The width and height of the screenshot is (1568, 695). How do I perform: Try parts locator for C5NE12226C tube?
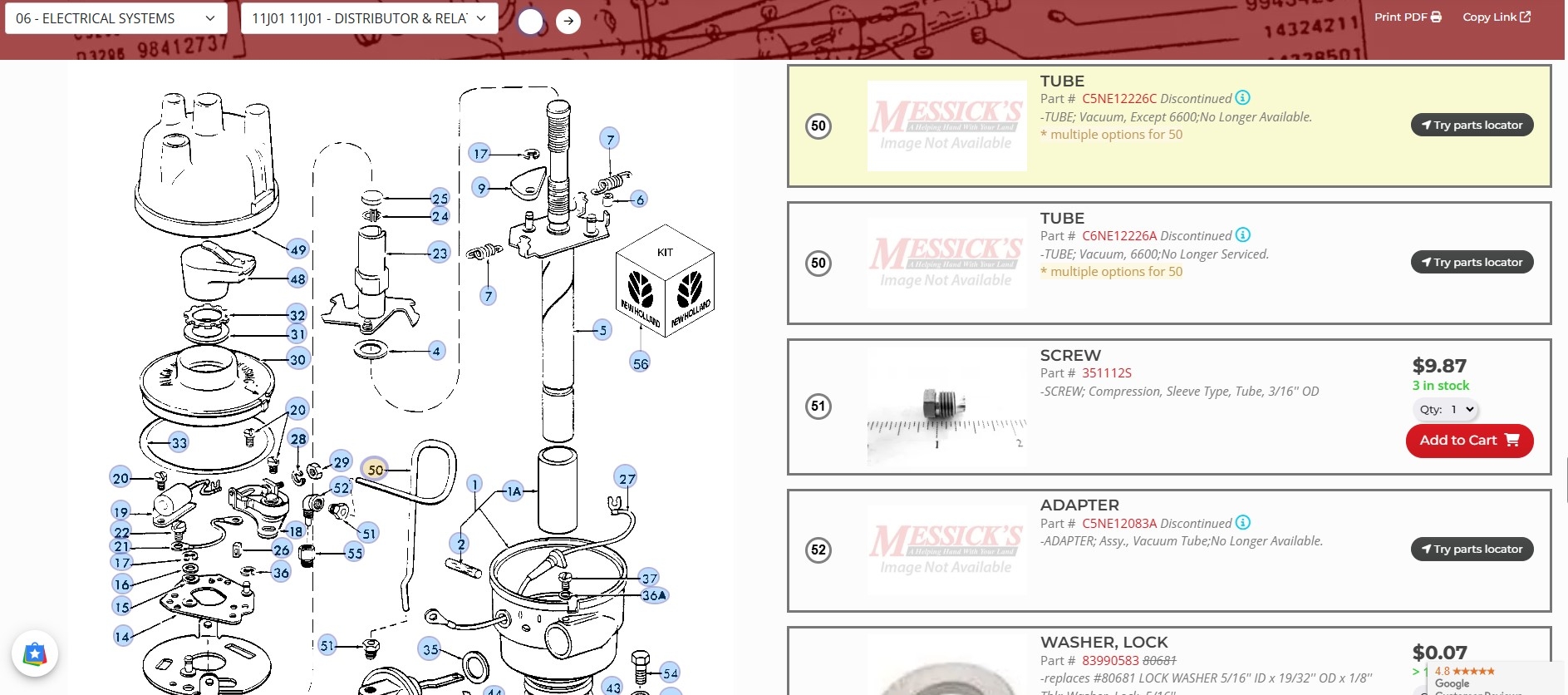coord(1472,126)
